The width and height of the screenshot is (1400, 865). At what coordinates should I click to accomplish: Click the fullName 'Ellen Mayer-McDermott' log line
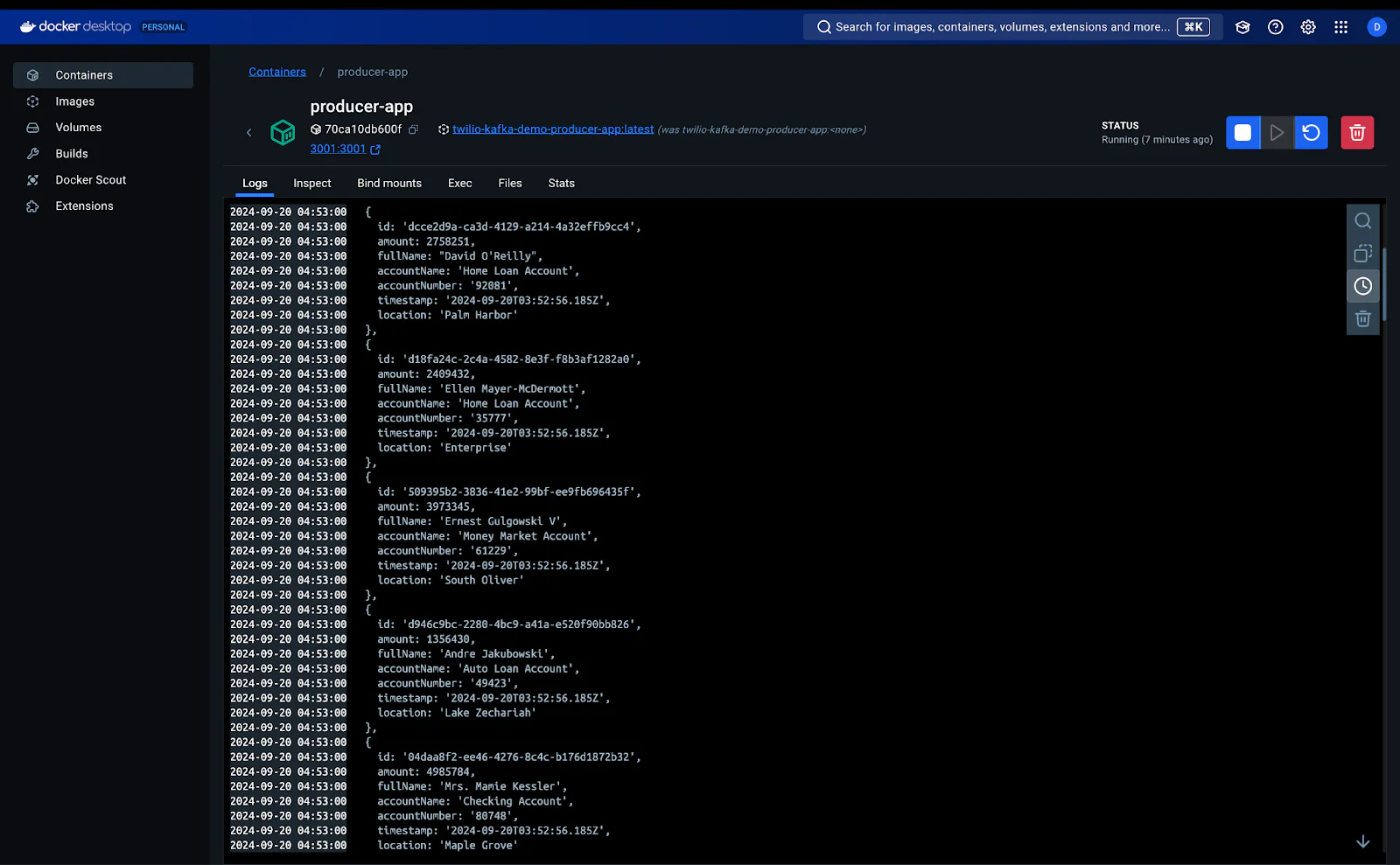pos(481,389)
